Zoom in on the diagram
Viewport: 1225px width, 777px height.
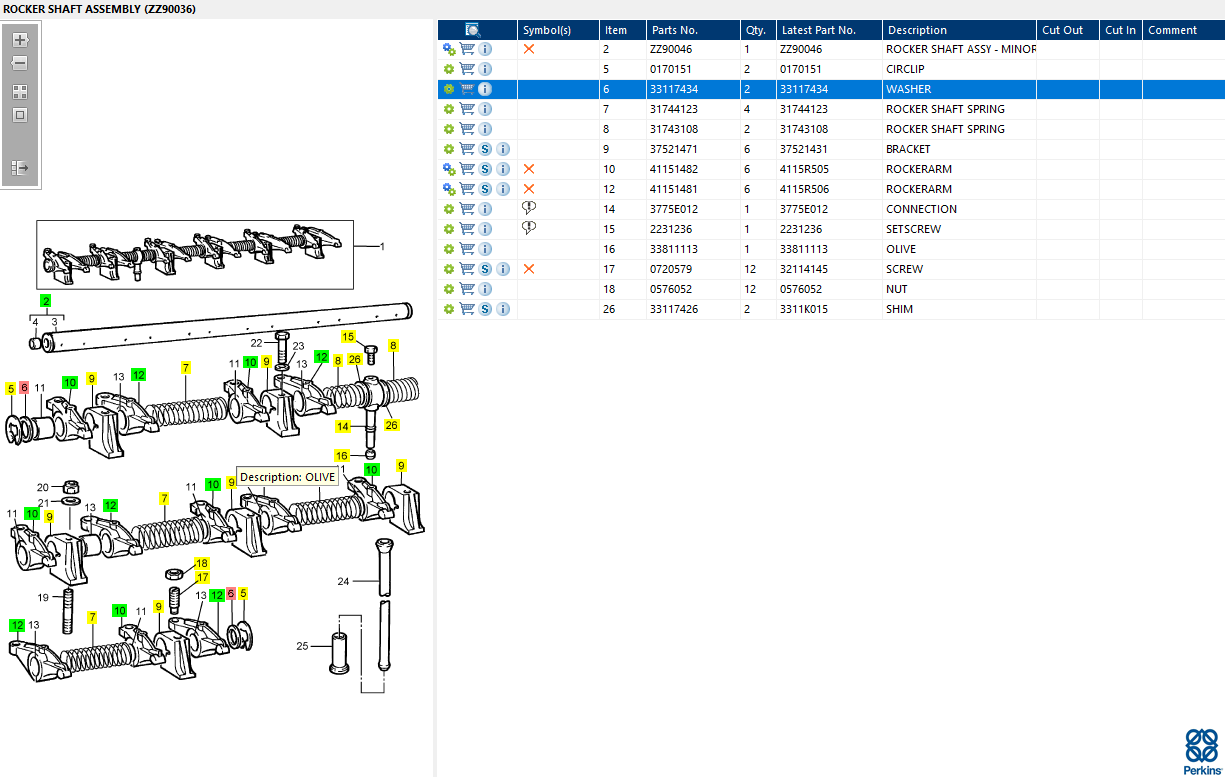[20, 41]
